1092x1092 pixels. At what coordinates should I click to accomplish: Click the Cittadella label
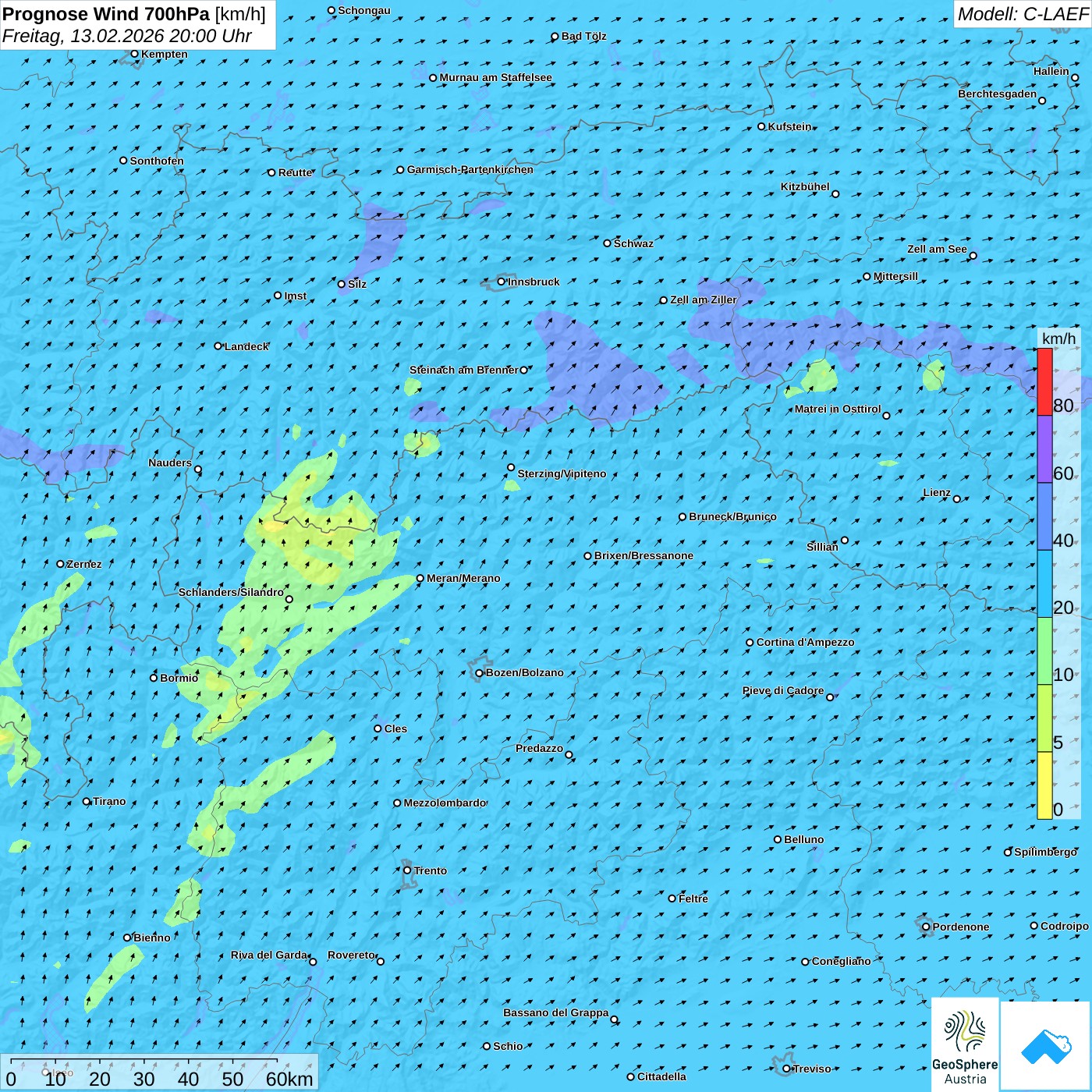(x=661, y=1076)
